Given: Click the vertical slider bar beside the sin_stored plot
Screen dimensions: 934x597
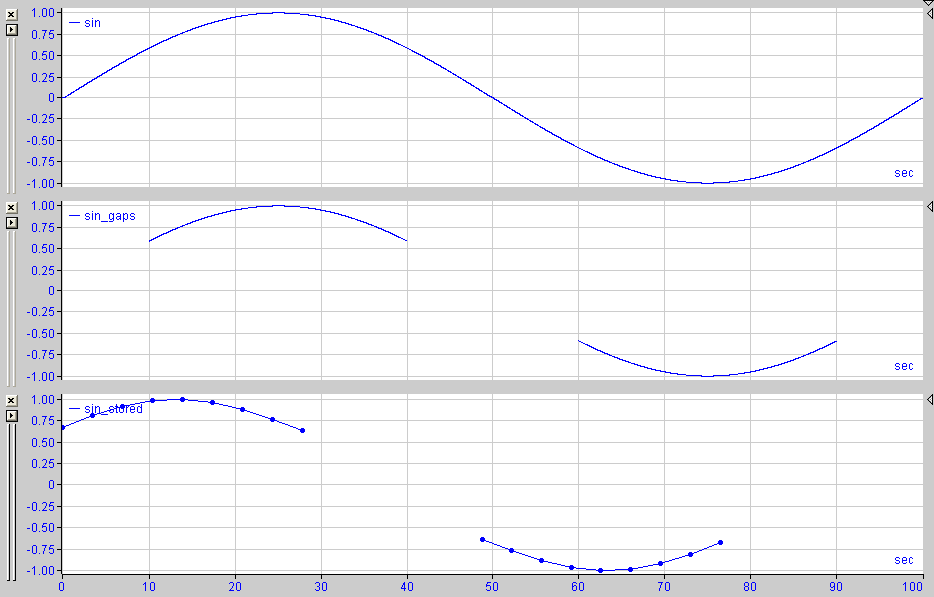Looking at the screenshot, I should pyautogui.click(x=11, y=502).
